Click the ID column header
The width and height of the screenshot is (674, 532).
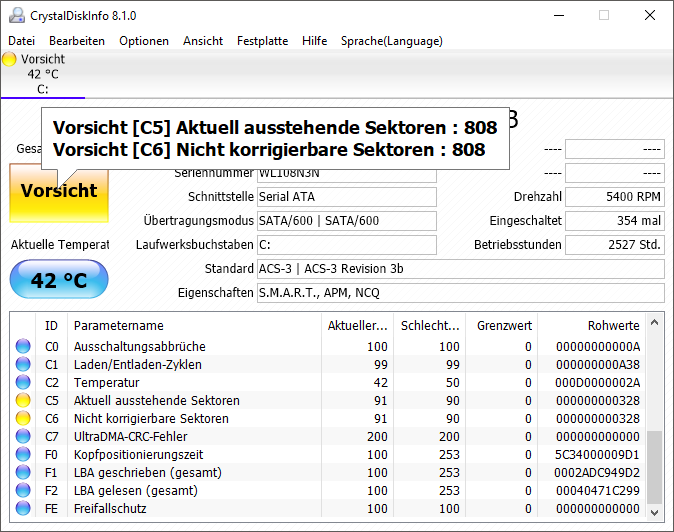point(51,326)
